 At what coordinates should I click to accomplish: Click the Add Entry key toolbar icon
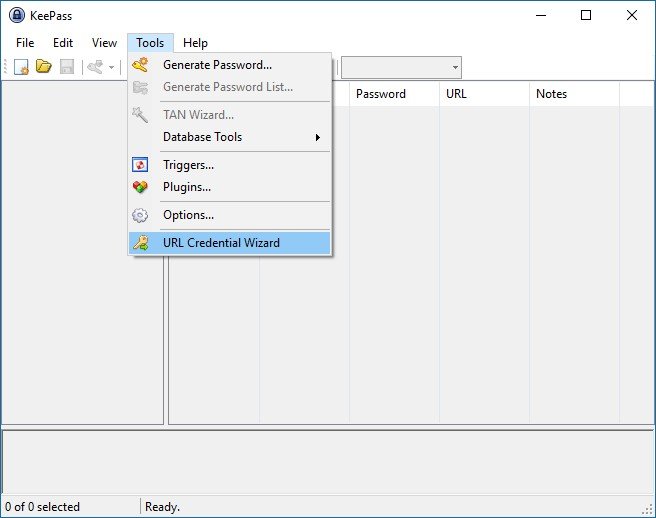(95, 67)
